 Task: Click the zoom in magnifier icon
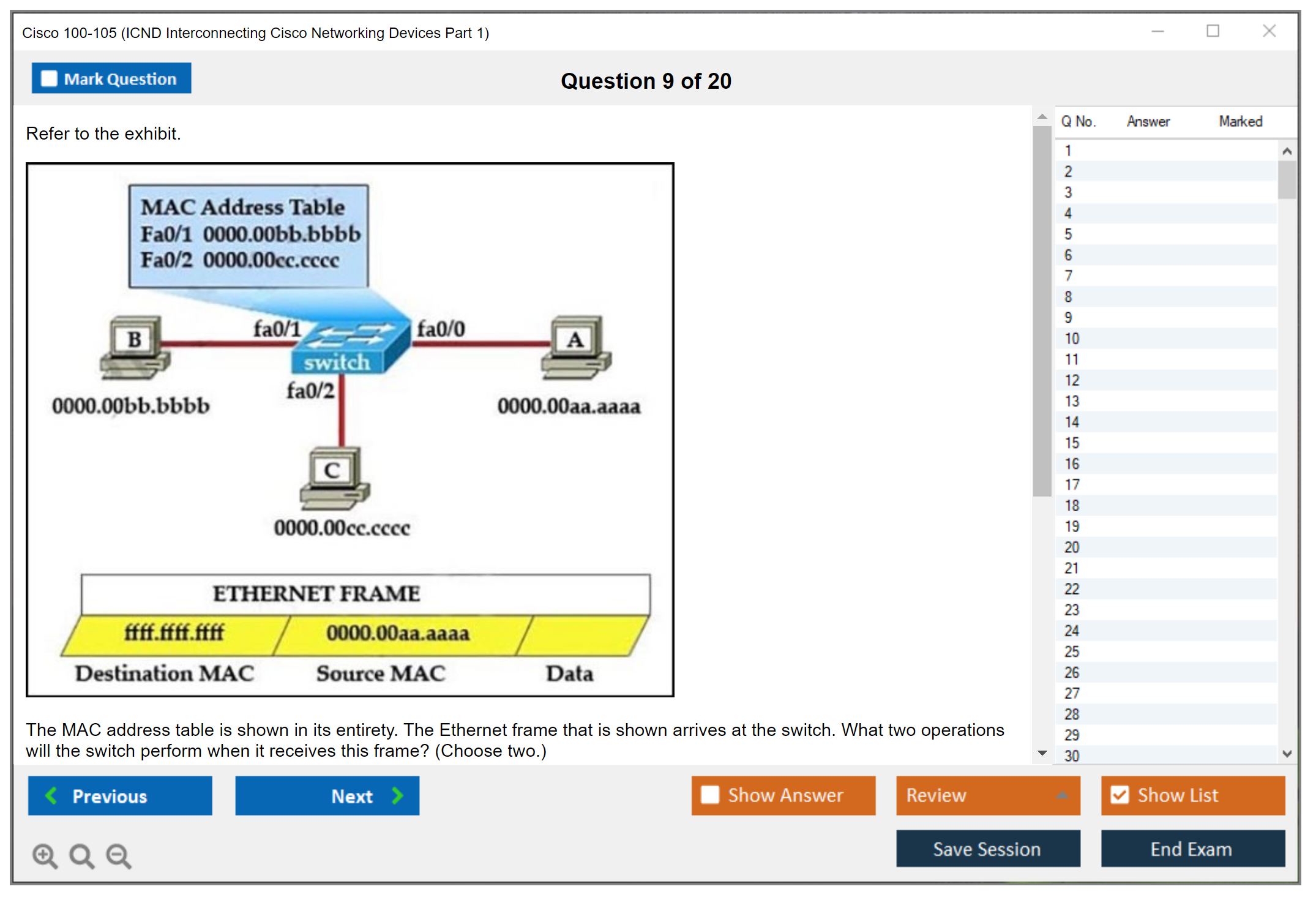pyautogui.click(x=44, y=856)
